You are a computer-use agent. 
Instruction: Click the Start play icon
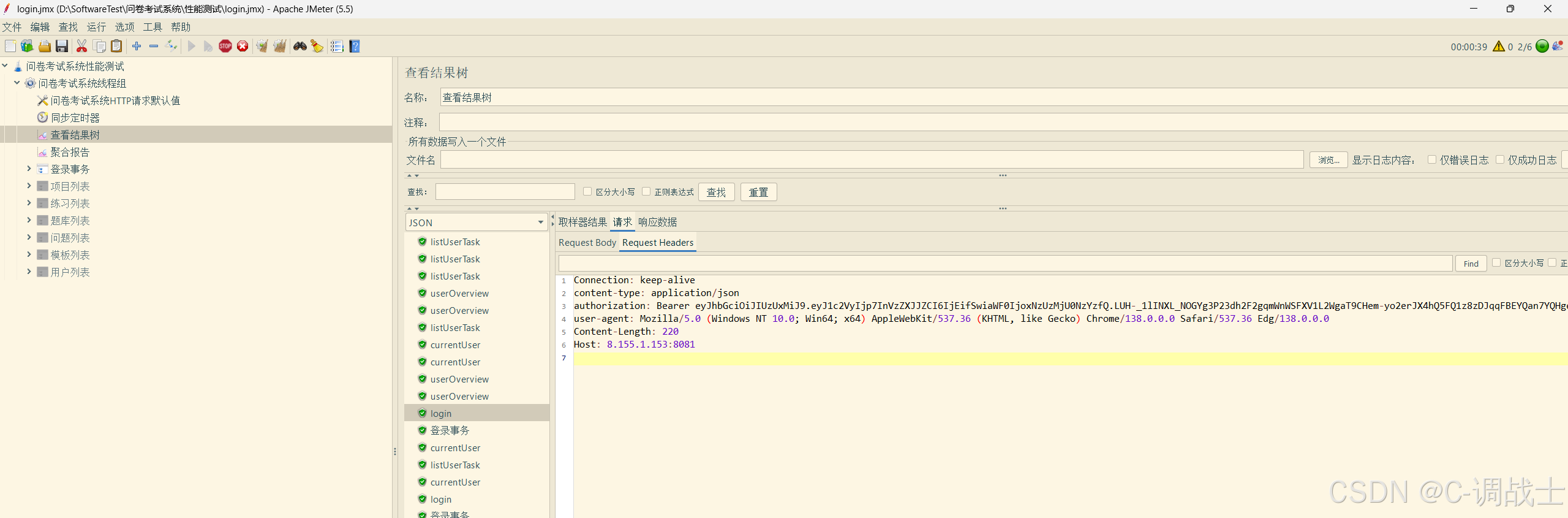[x=192, y=46]
